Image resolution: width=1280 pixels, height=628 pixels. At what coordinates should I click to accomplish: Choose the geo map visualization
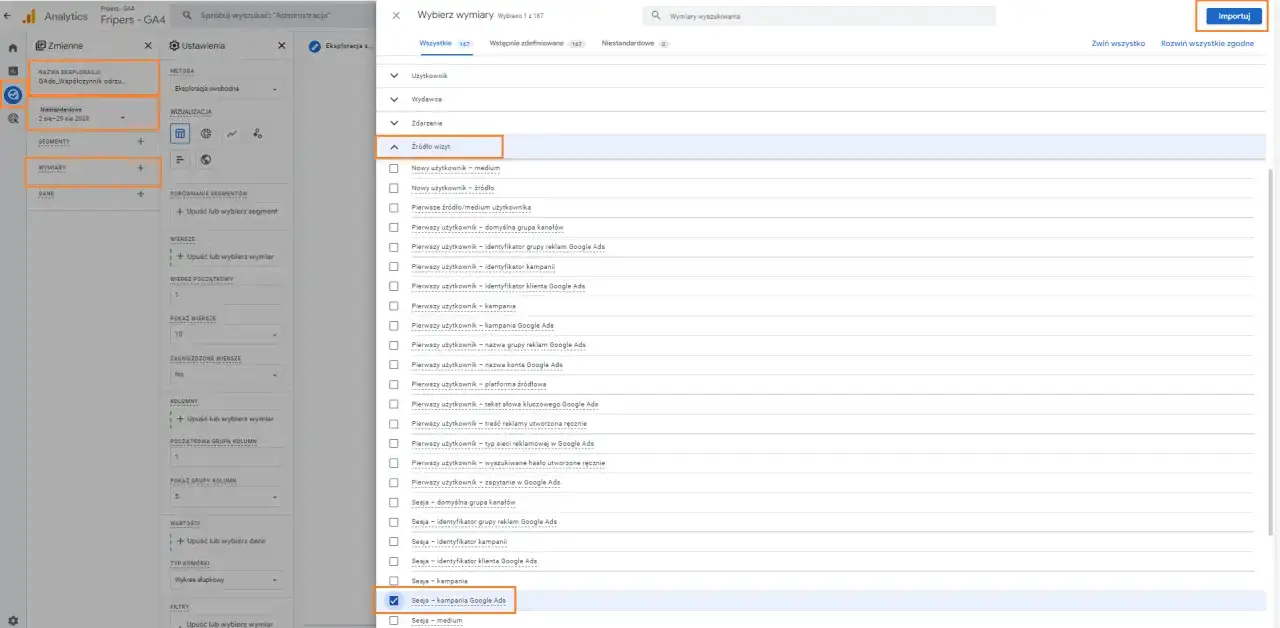tap(206, 159)
